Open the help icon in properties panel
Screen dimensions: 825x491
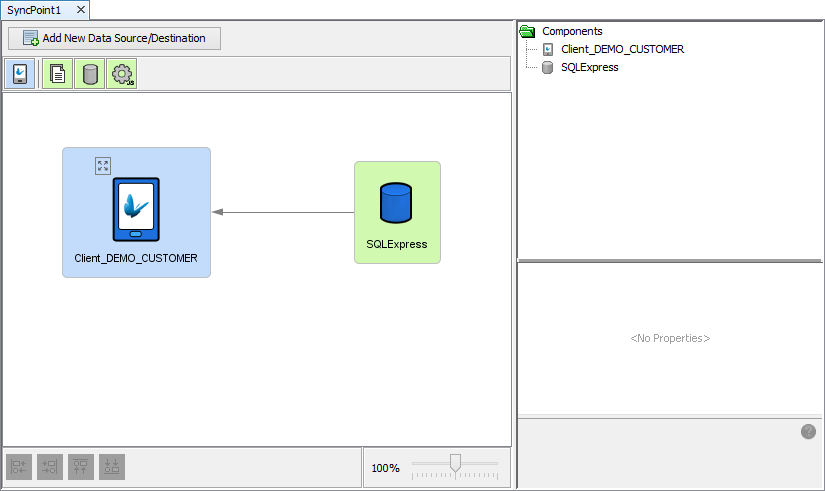click(x=808, y=431)
